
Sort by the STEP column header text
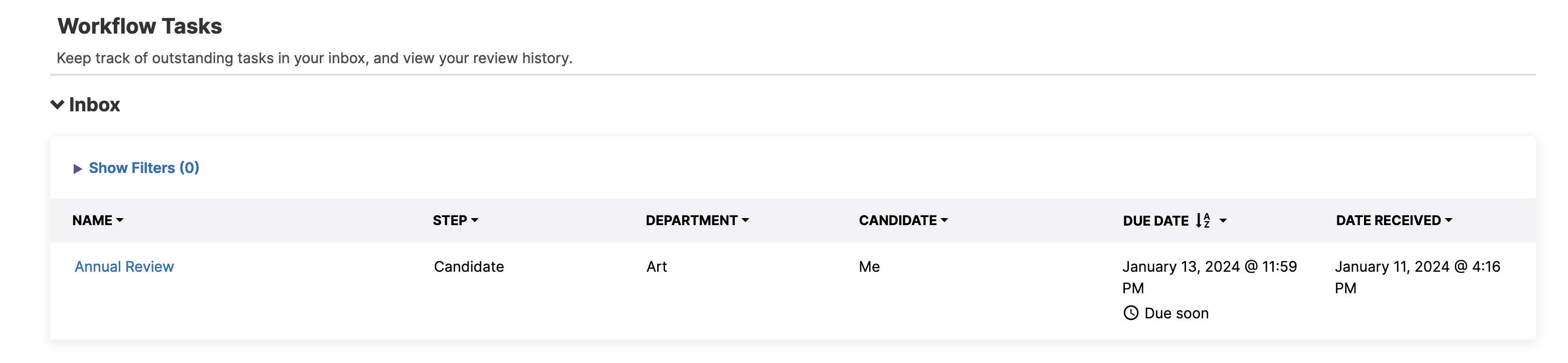450,221
